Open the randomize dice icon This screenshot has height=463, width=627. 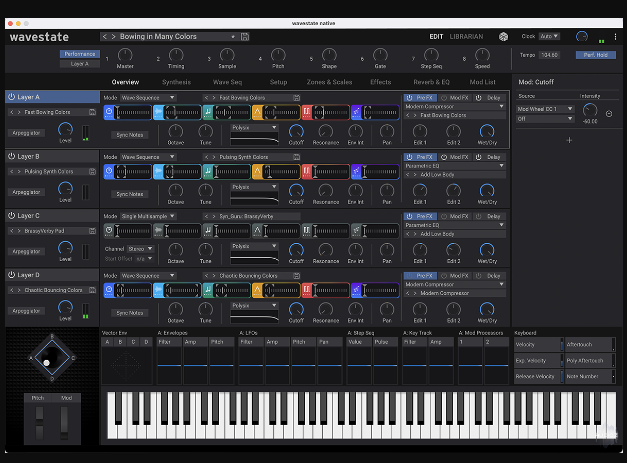[503, 37]
